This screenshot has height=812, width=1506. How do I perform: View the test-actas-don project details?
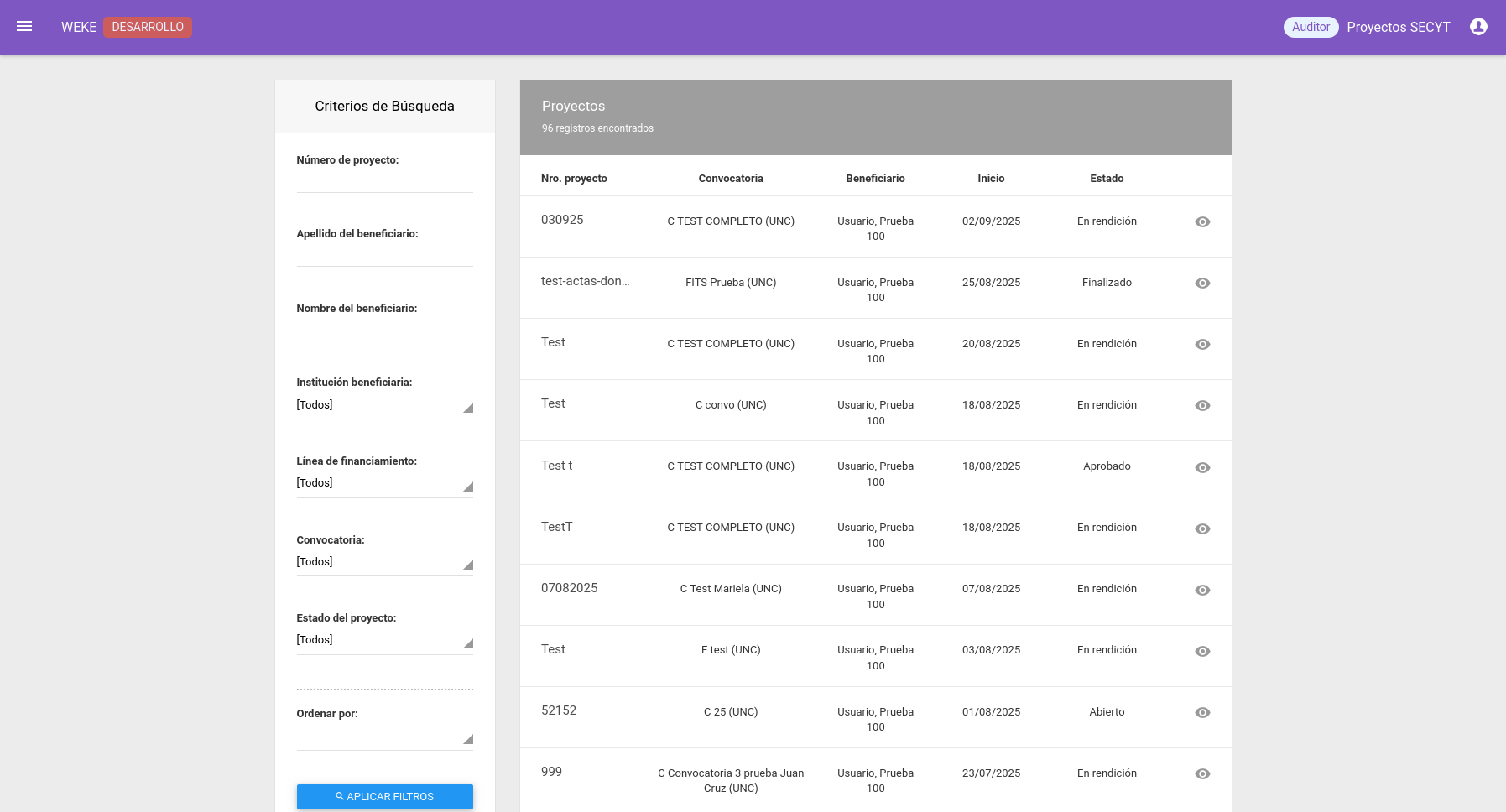1202,284
